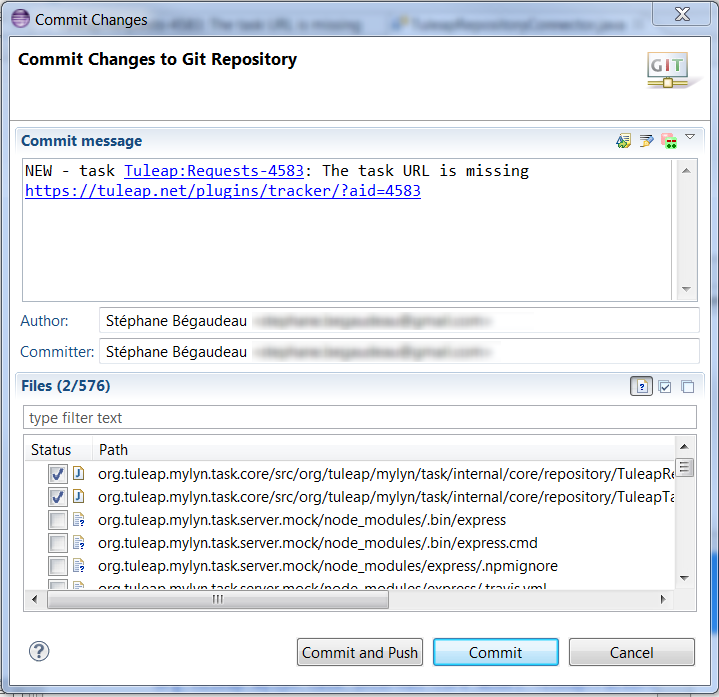Click the amend previous commit icon
Viewport: 719px width, 697px height.
point(623,141)
